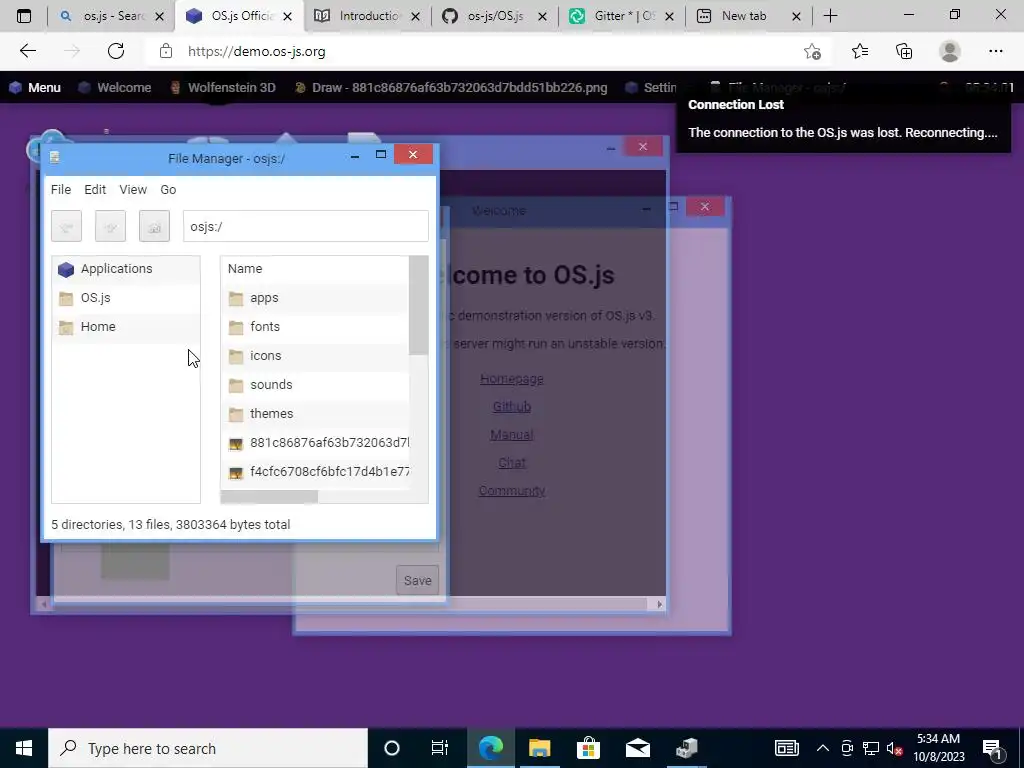Open the Community link in Welcome window
Viewport: 1024px width, 768px height.
(511, 491)
